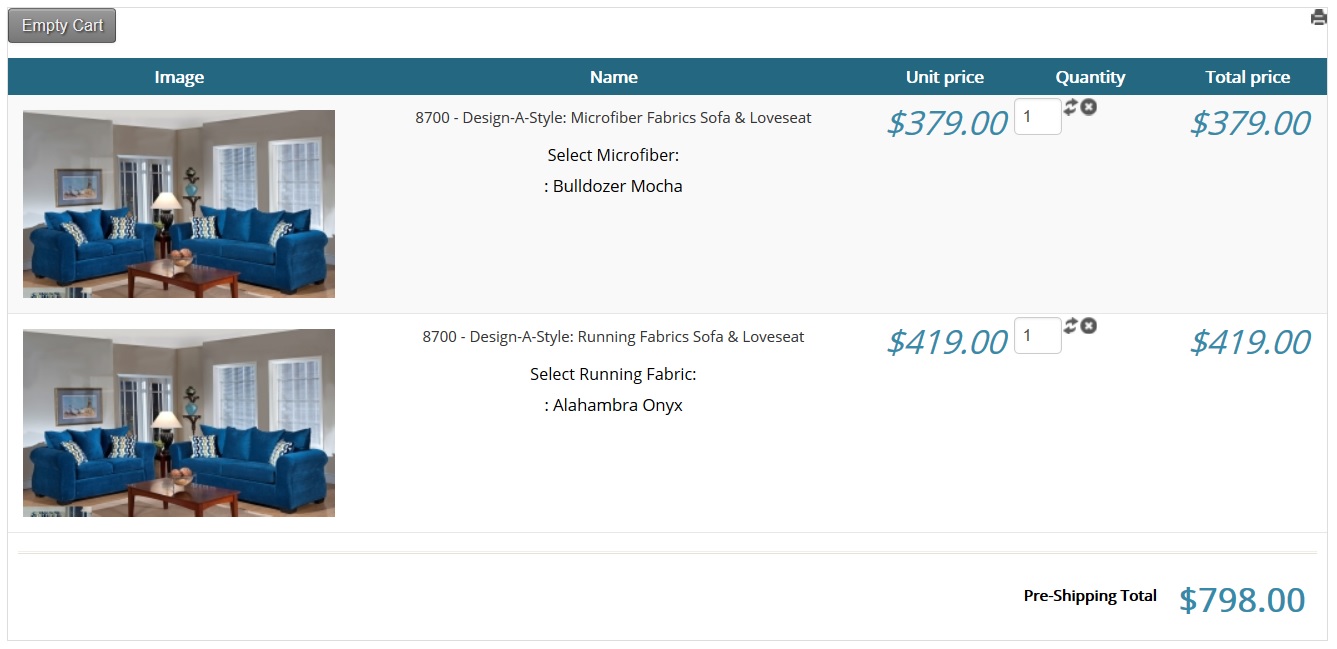Click the Quantity column header
1337x649 pixels.
(1090, 77)
